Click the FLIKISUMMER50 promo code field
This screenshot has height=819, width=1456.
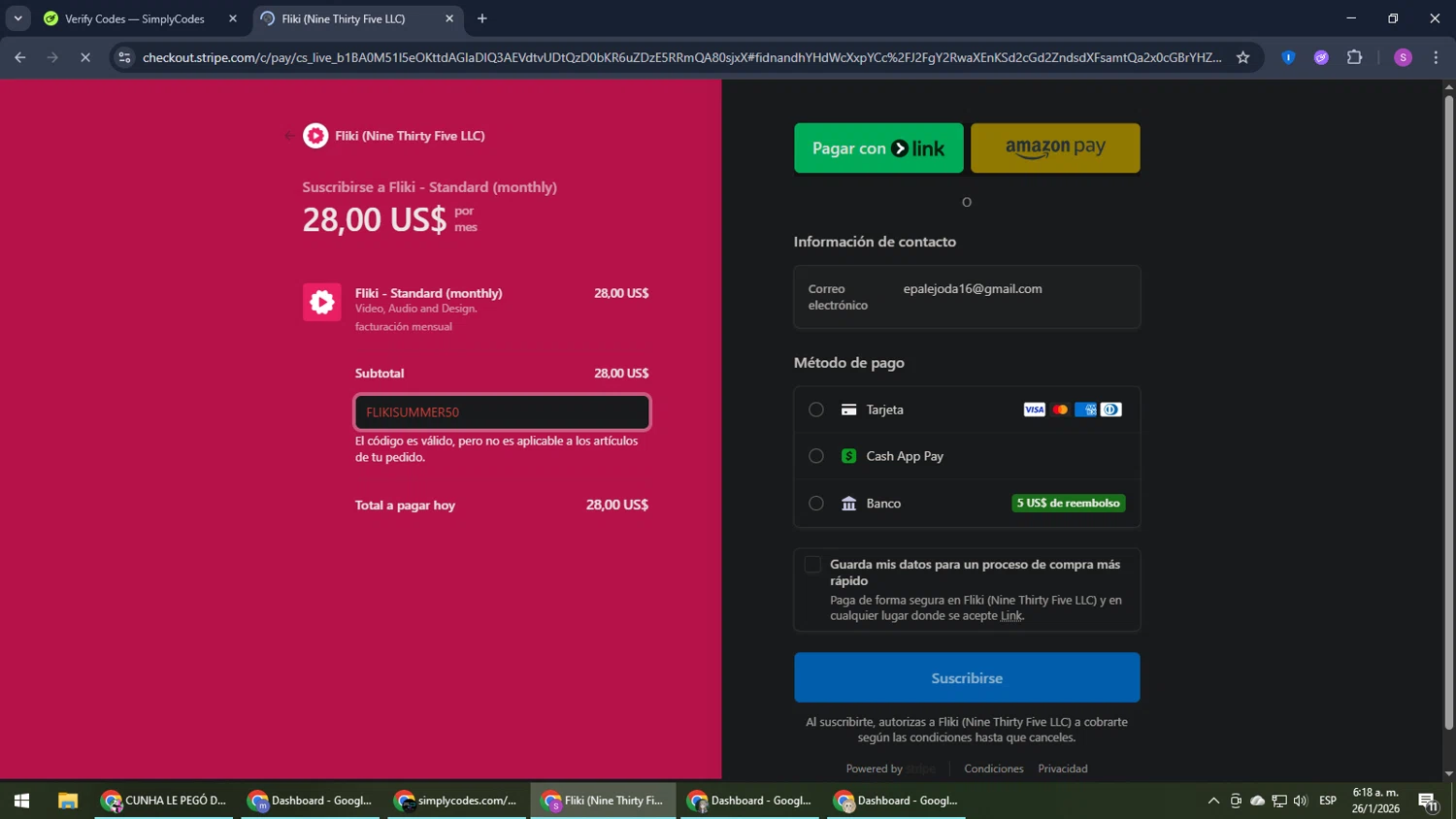[502, 412]
